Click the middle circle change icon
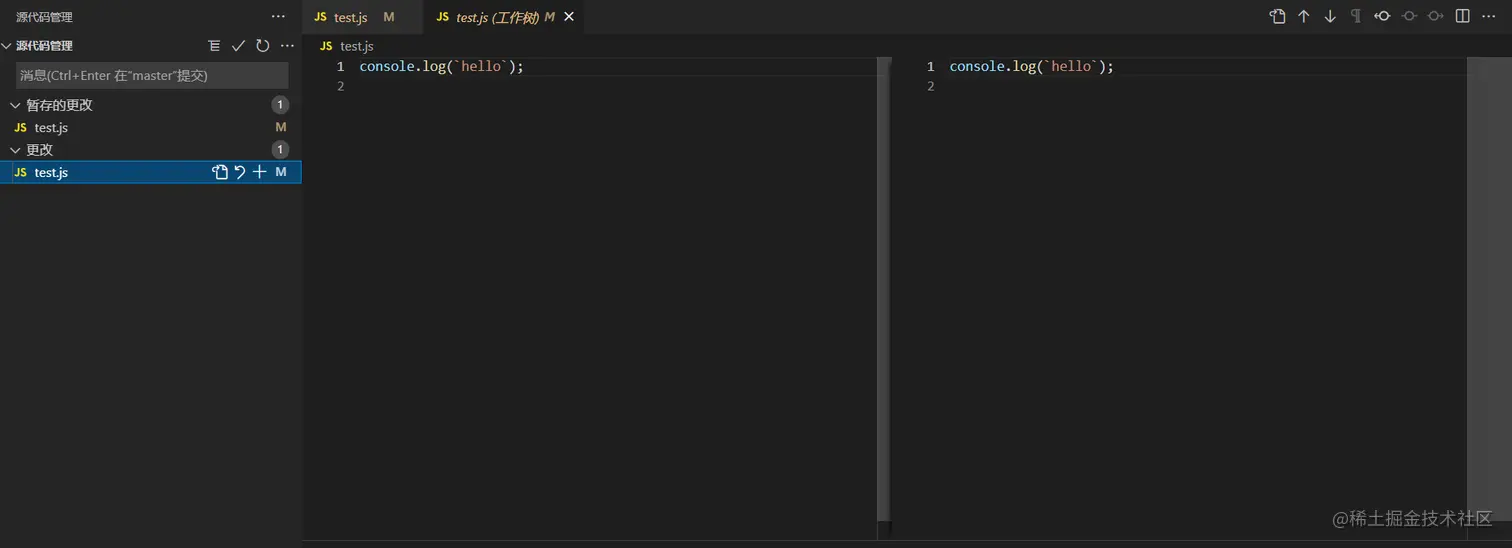 (1409, 16)
